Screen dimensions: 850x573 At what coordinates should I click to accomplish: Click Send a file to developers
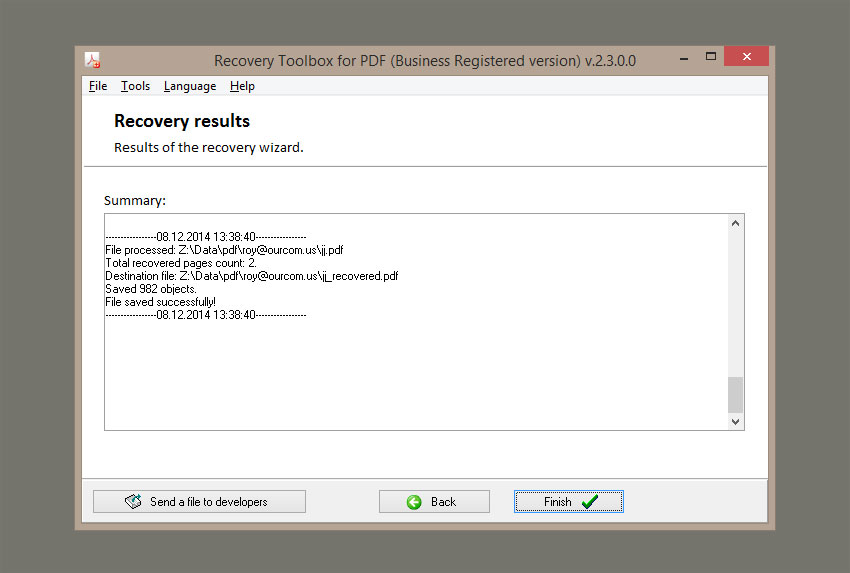click(x=199, y=501)
